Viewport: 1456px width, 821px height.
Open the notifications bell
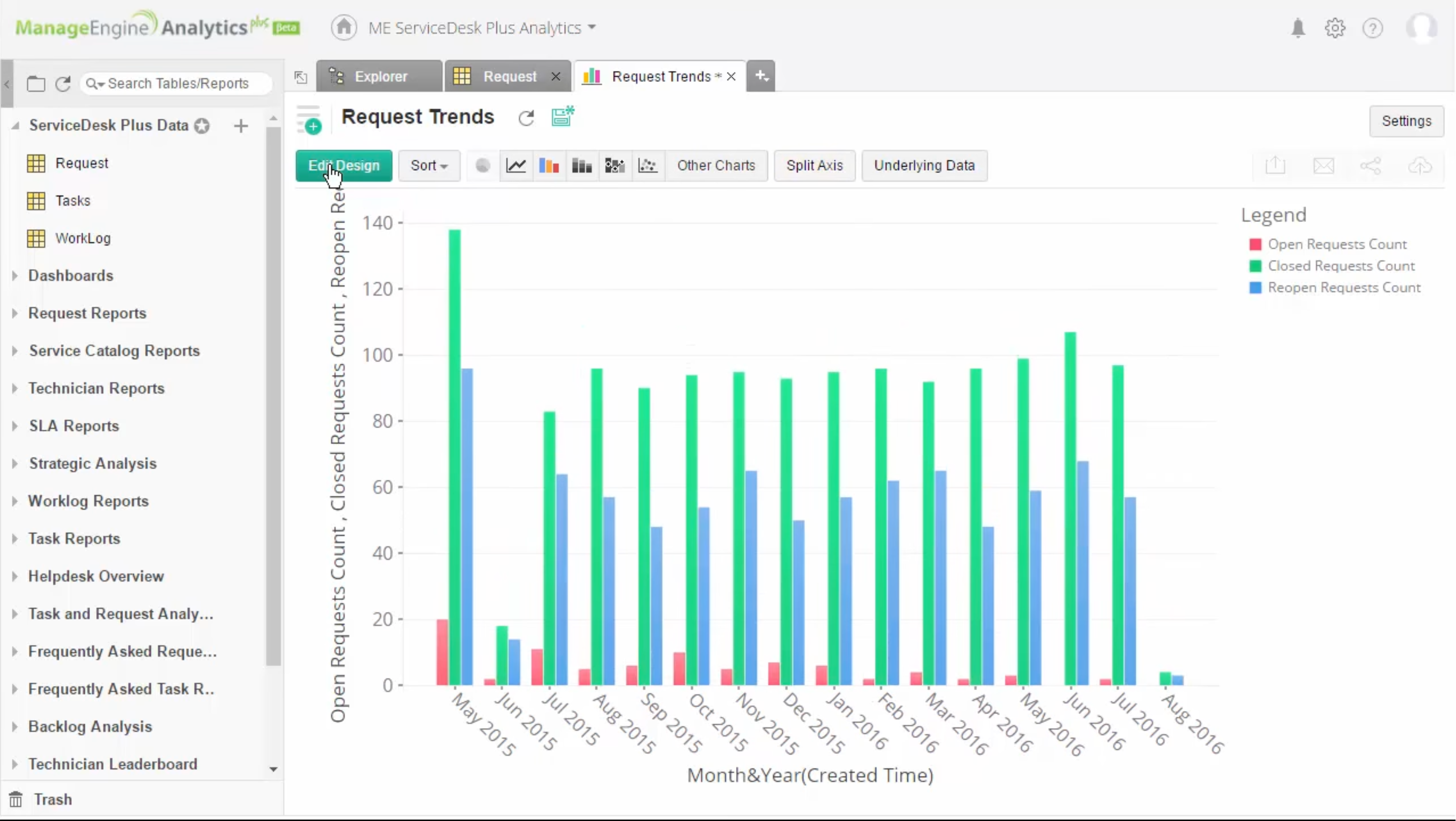tap(1298, 28)
